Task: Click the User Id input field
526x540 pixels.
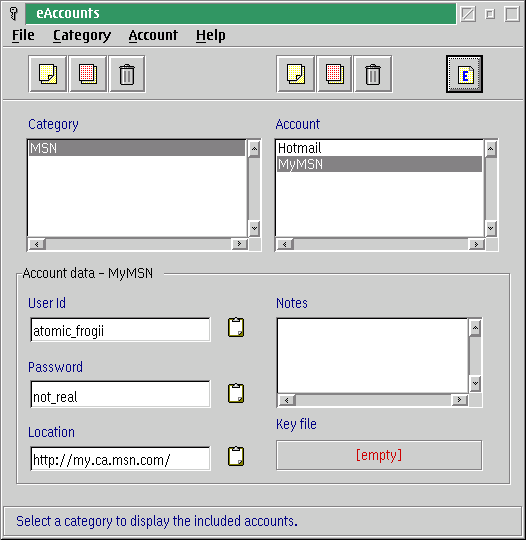Action: pyautogui.click(x=120, y=330)
